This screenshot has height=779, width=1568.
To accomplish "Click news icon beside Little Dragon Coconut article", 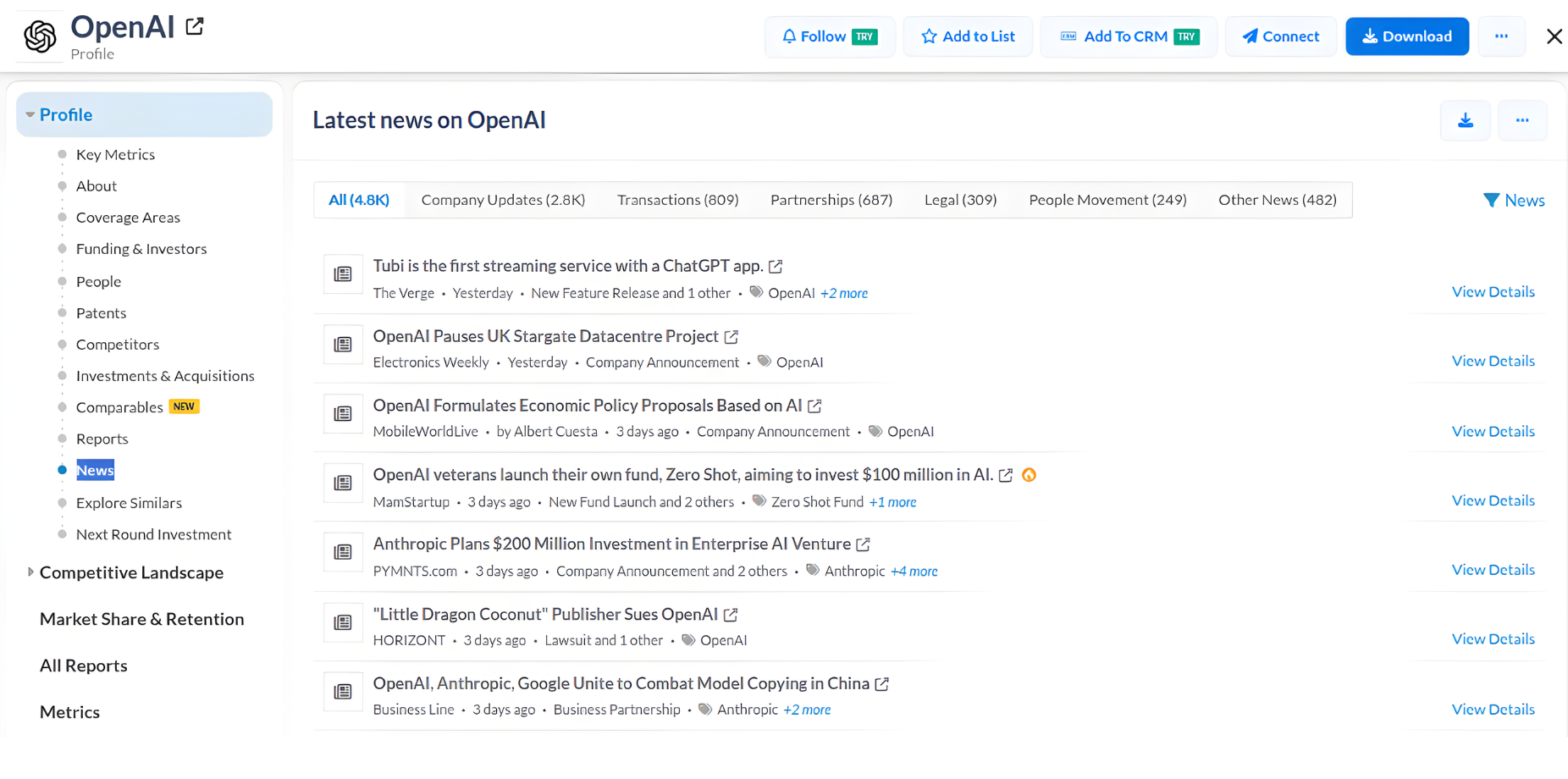I will pyautogui.click(x=343, y=622).
